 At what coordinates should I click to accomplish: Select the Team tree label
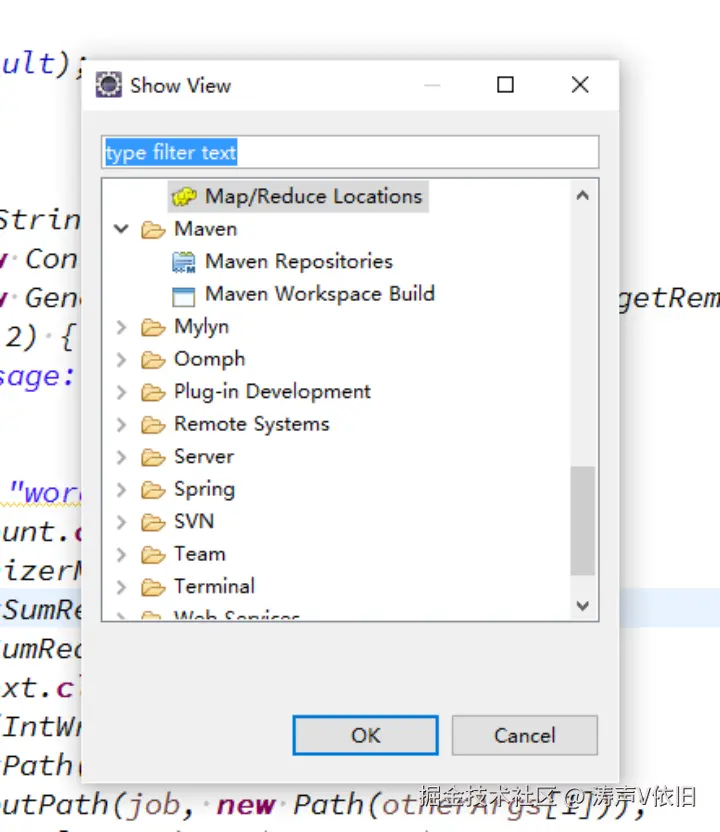point(199,554)
